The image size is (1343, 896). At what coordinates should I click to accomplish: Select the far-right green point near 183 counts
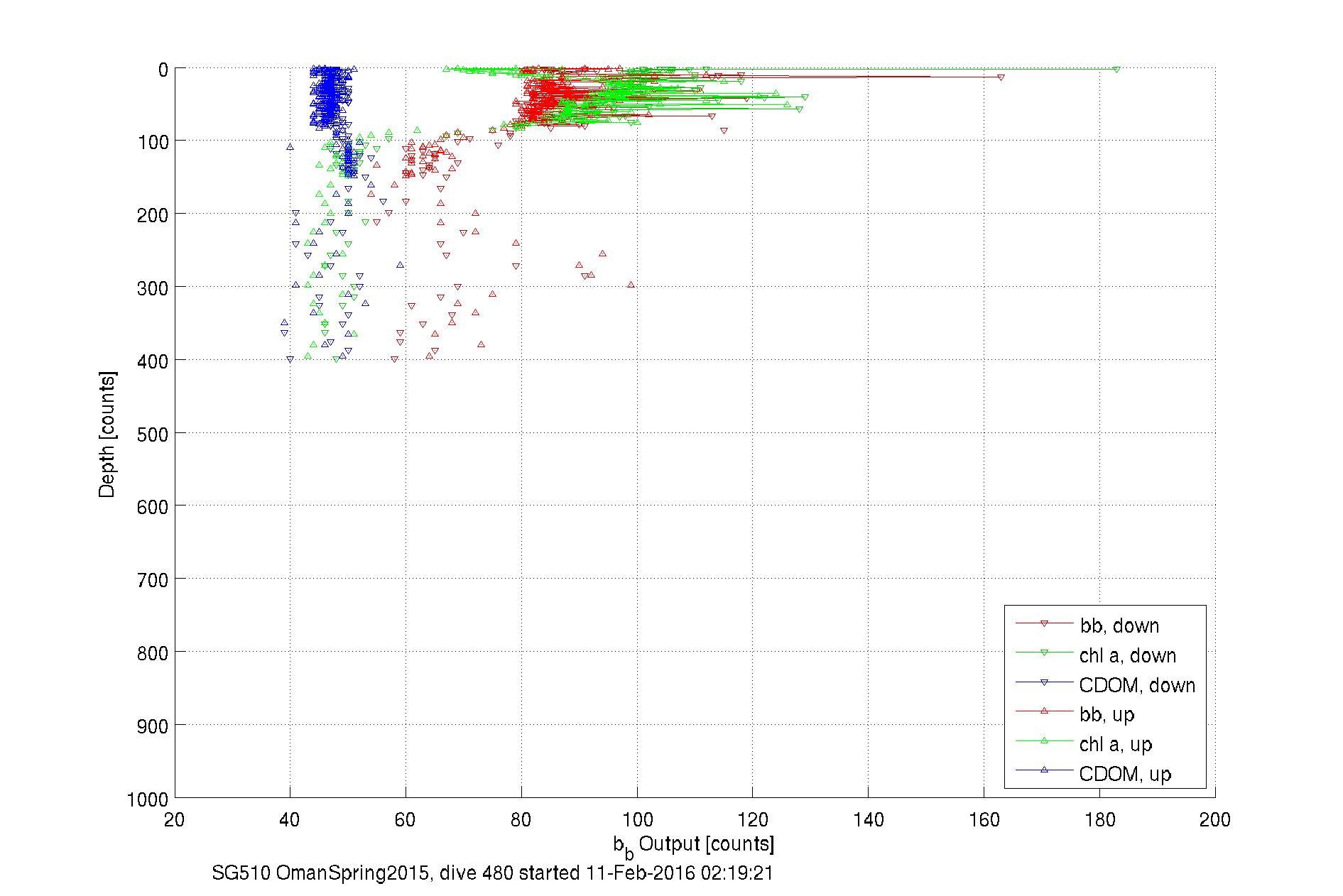[x=1116, y=70]
